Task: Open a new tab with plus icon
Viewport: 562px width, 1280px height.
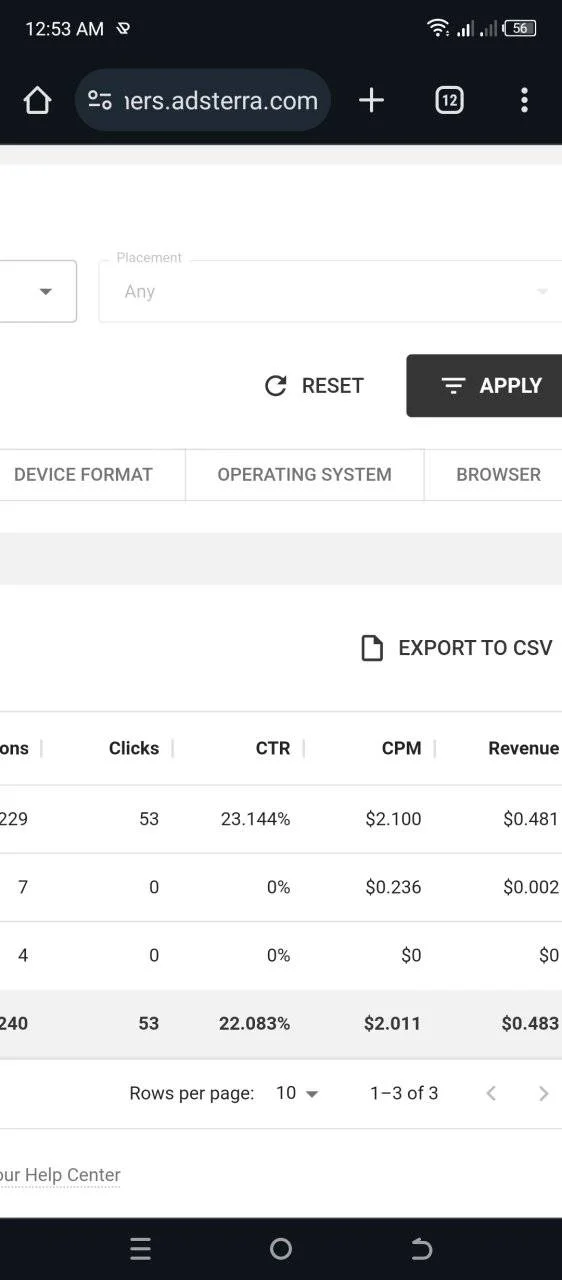Action: click(x=371, y=100)
